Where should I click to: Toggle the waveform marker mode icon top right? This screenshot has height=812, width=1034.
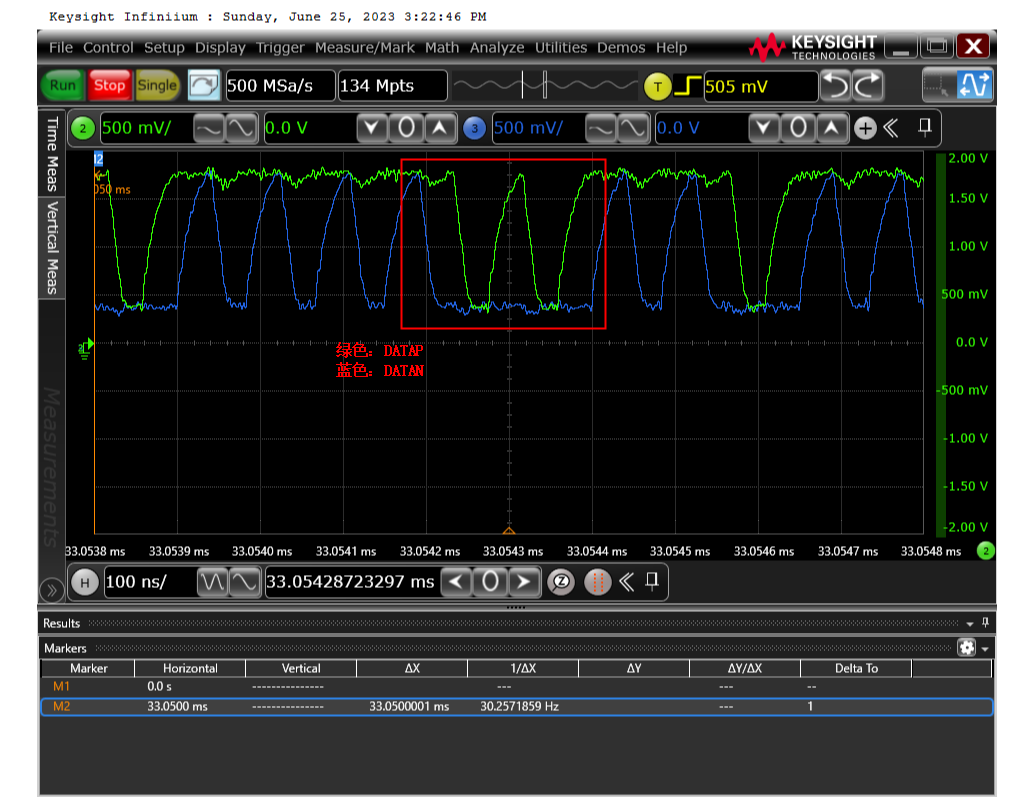coord(974,86)
